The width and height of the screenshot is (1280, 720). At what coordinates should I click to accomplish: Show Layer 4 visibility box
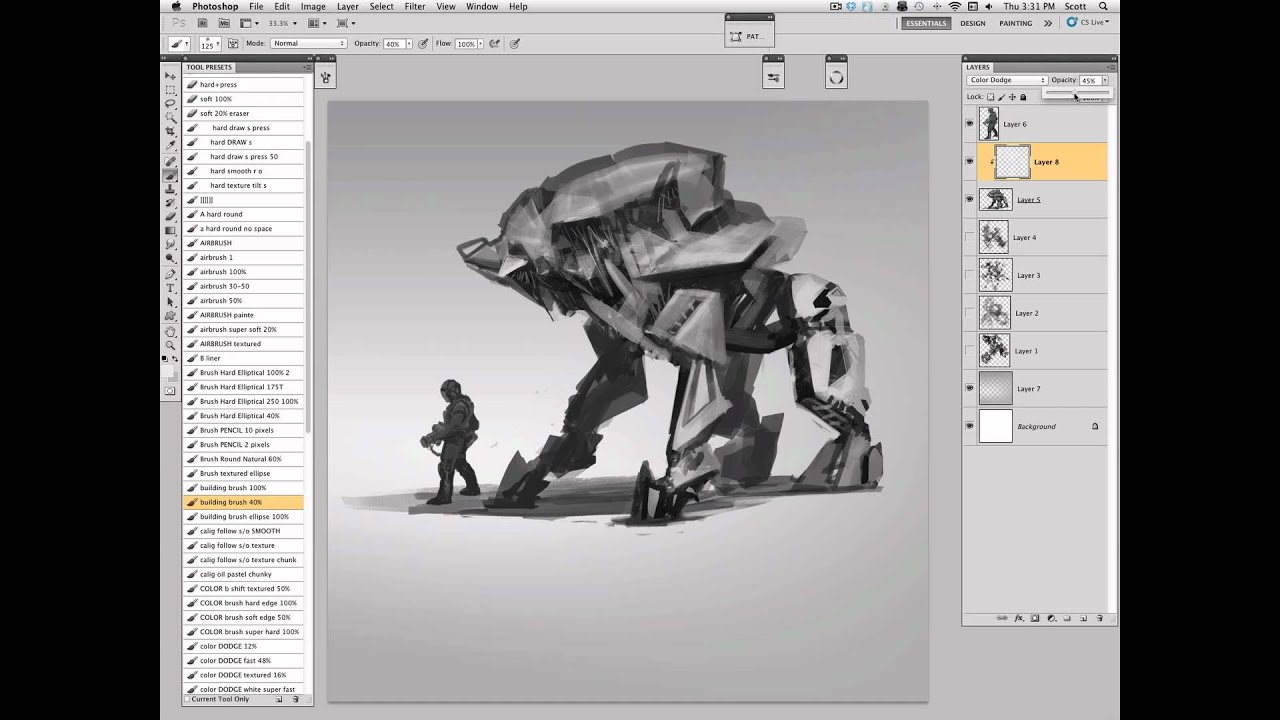pos(969,237)
